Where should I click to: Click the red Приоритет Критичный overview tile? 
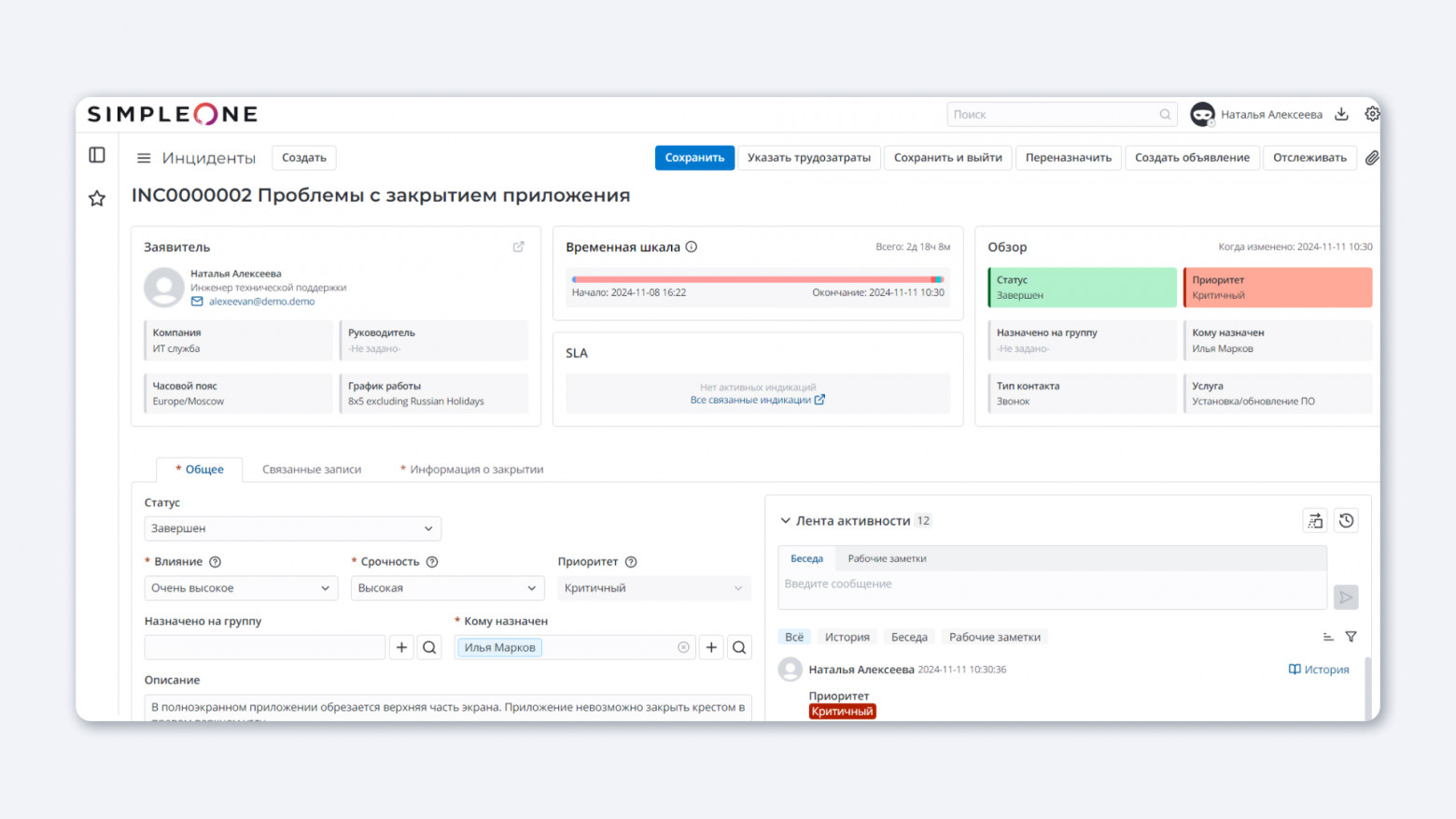1278,288
